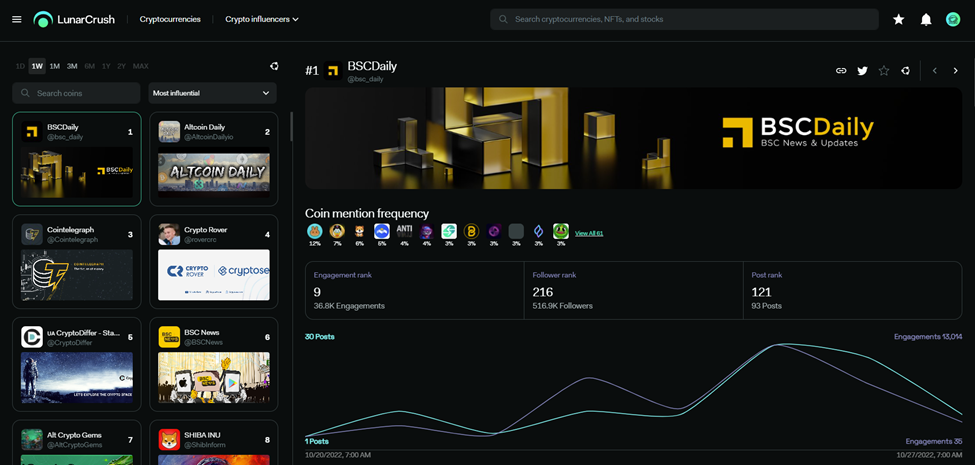Select the 1W timeframe

(37, 66)
